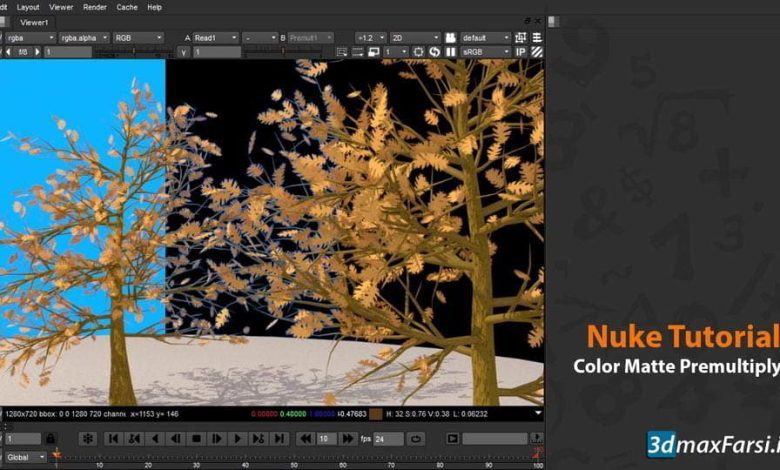The image size is (780, 470).
Task: Toggle the region of interest icon
Action: (x=341, y=52)
